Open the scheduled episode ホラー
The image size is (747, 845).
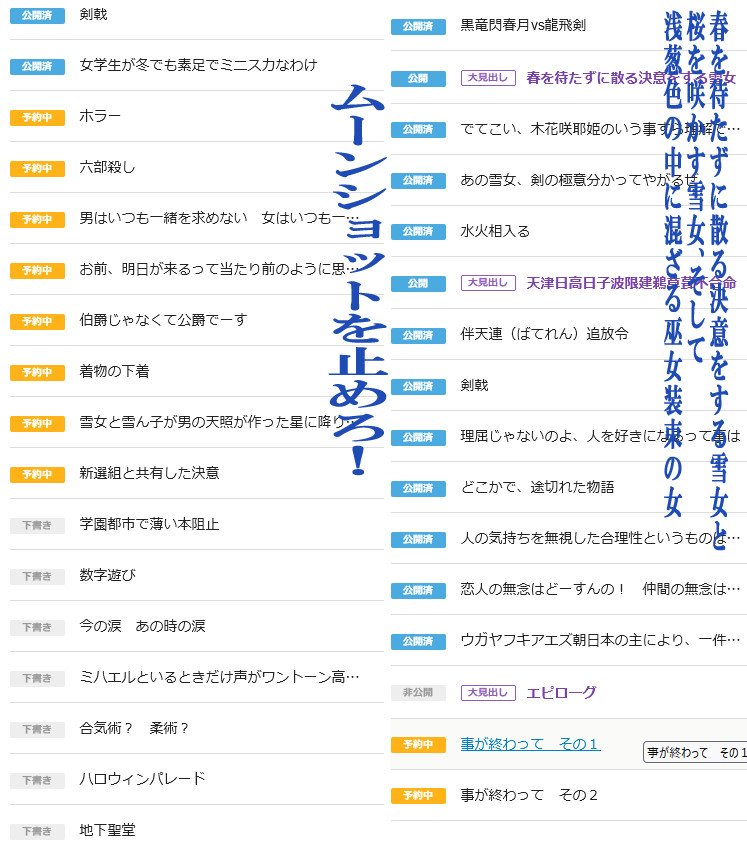click(100, 116)
